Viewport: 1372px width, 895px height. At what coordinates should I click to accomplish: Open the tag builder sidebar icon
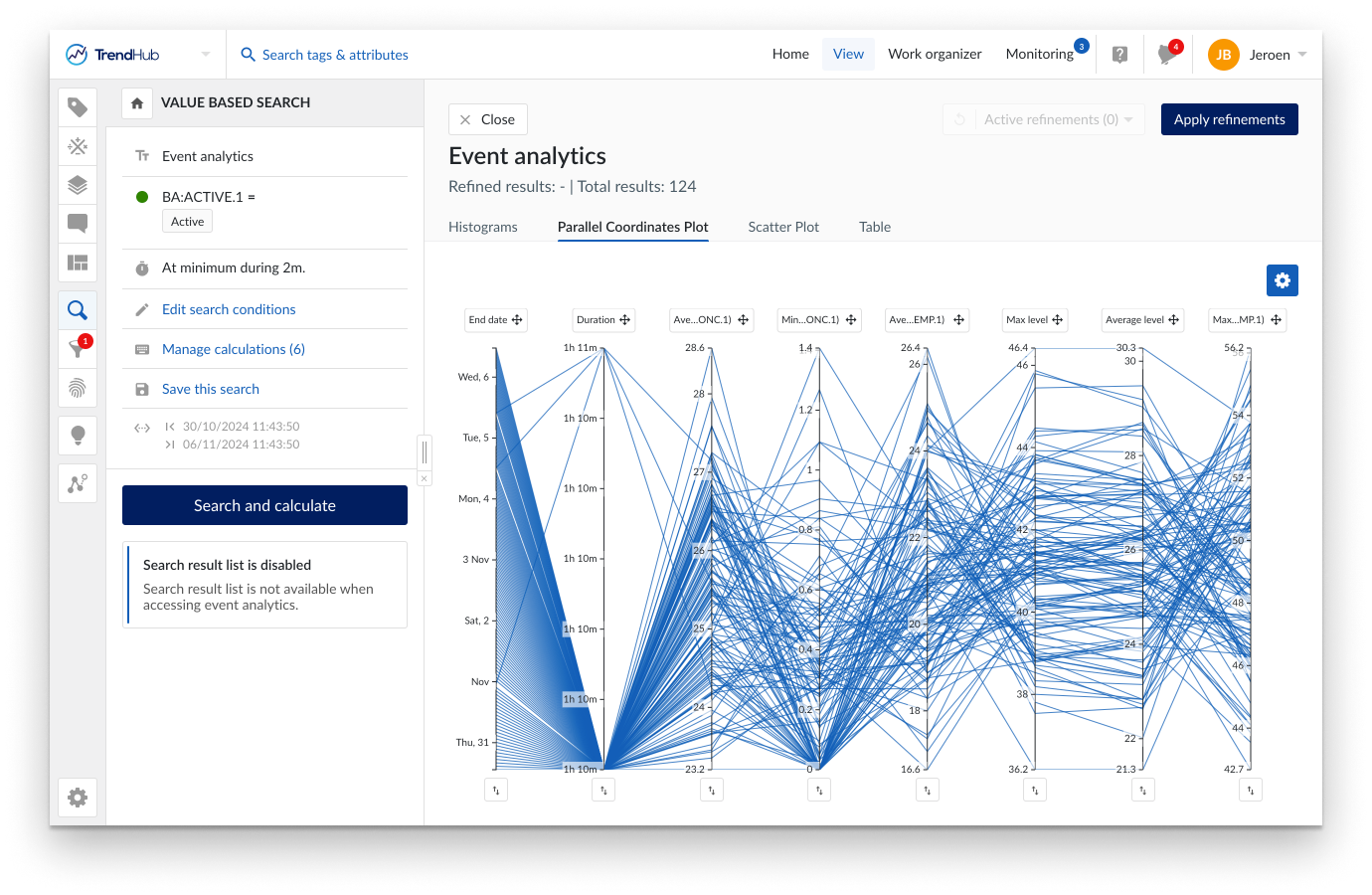click(x=78, y=107)
